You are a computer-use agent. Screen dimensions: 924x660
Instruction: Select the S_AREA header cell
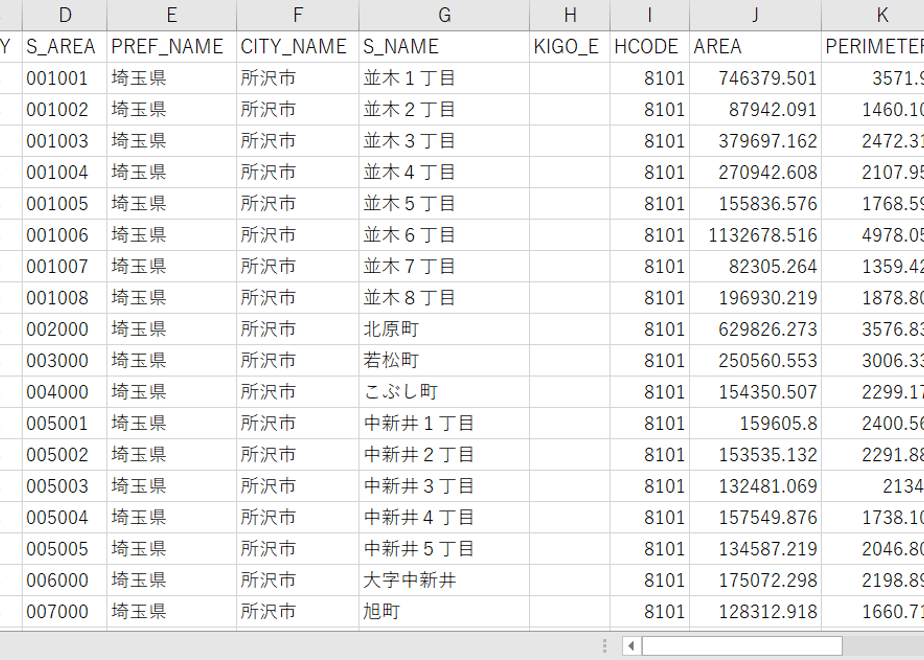pos(65,47)
